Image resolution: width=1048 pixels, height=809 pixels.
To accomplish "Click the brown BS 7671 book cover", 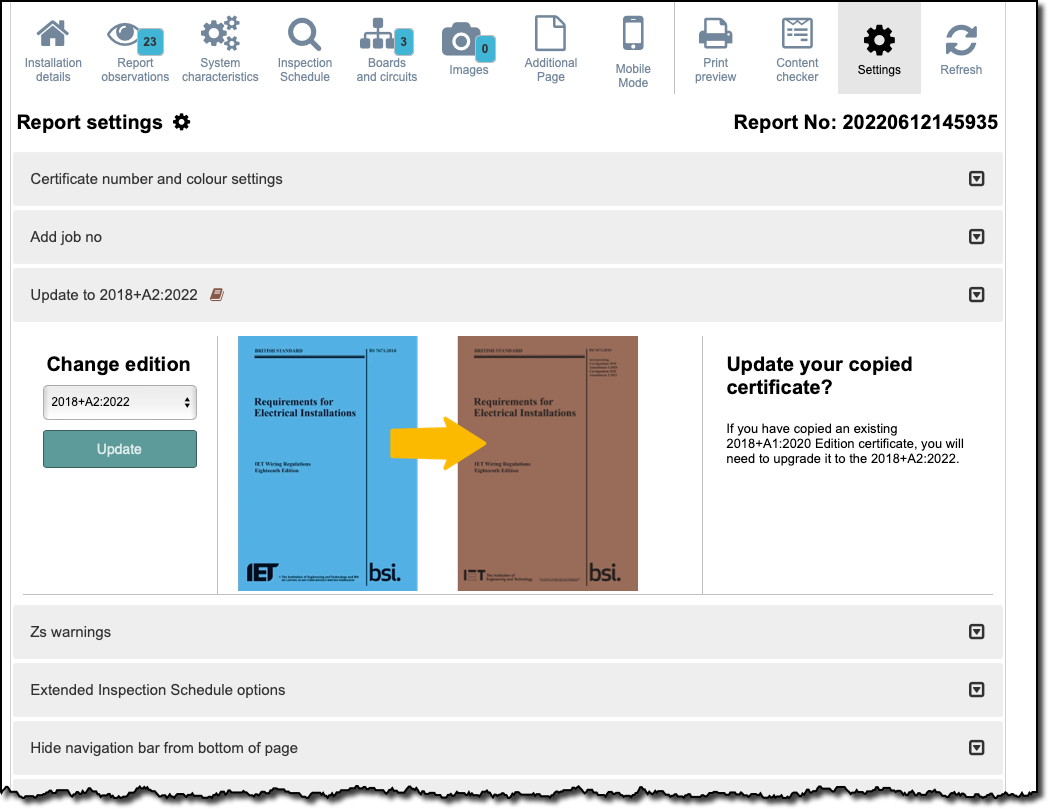I will coord(547,463).
